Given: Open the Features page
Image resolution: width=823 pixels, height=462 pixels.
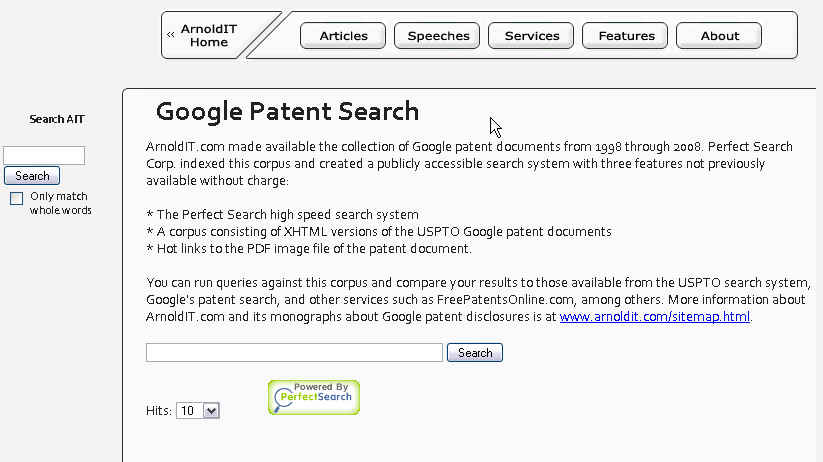Looking at the screenshot, I should click(x=626, y=36).
